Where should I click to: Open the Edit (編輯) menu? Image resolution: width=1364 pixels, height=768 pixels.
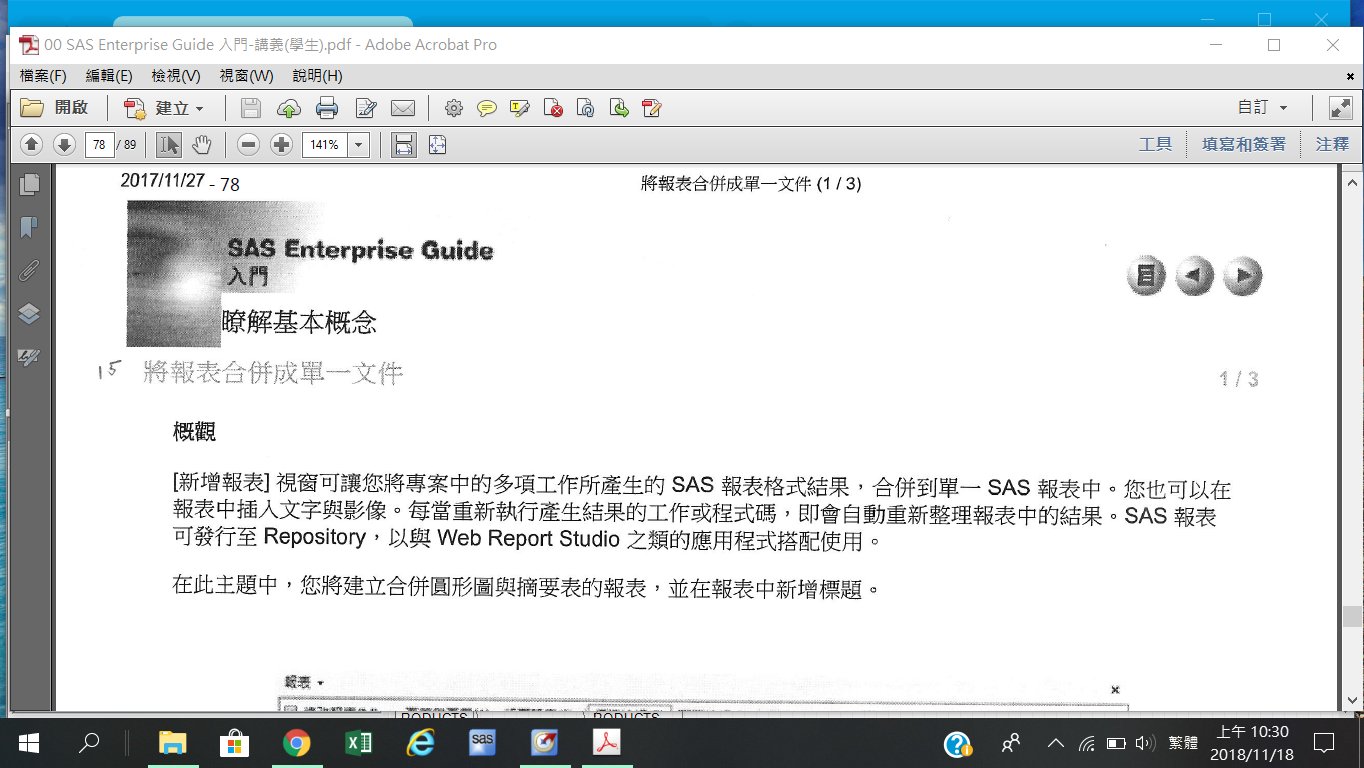tap(109, 76)
